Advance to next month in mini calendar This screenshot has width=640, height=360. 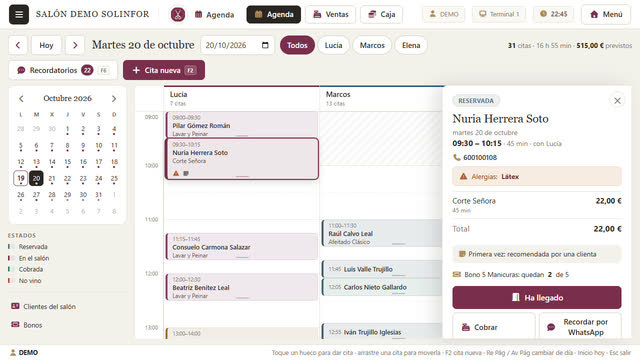[114, 99]
